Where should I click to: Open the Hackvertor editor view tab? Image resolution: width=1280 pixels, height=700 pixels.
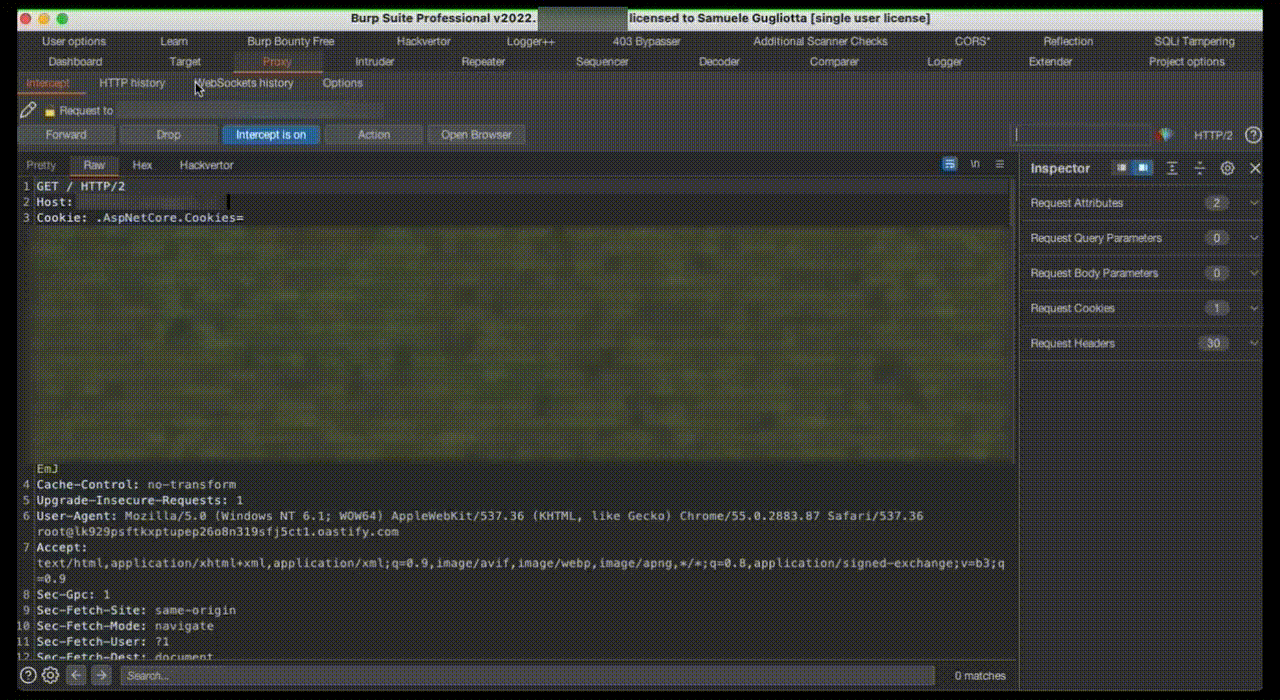(207, 165)
